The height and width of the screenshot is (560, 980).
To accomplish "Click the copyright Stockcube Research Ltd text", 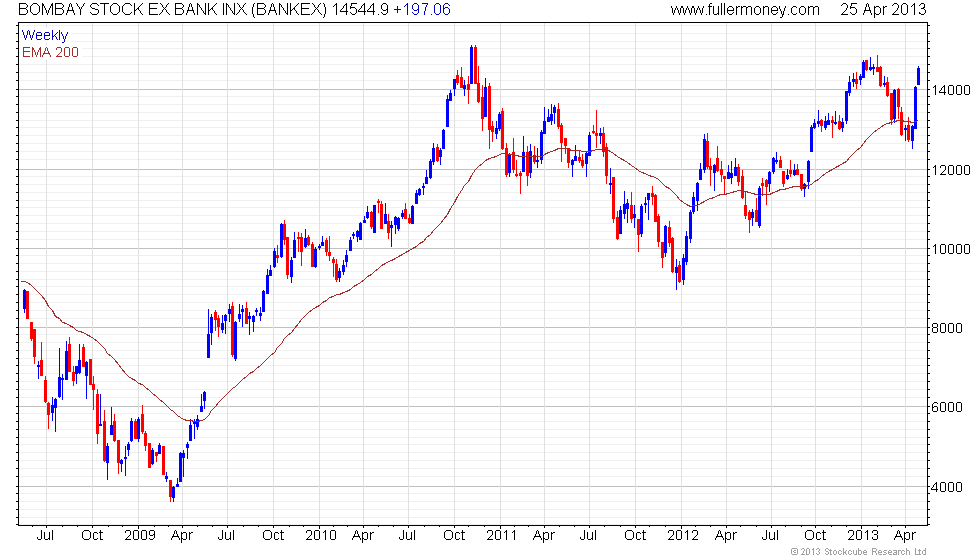I will (x=858, y=552).
